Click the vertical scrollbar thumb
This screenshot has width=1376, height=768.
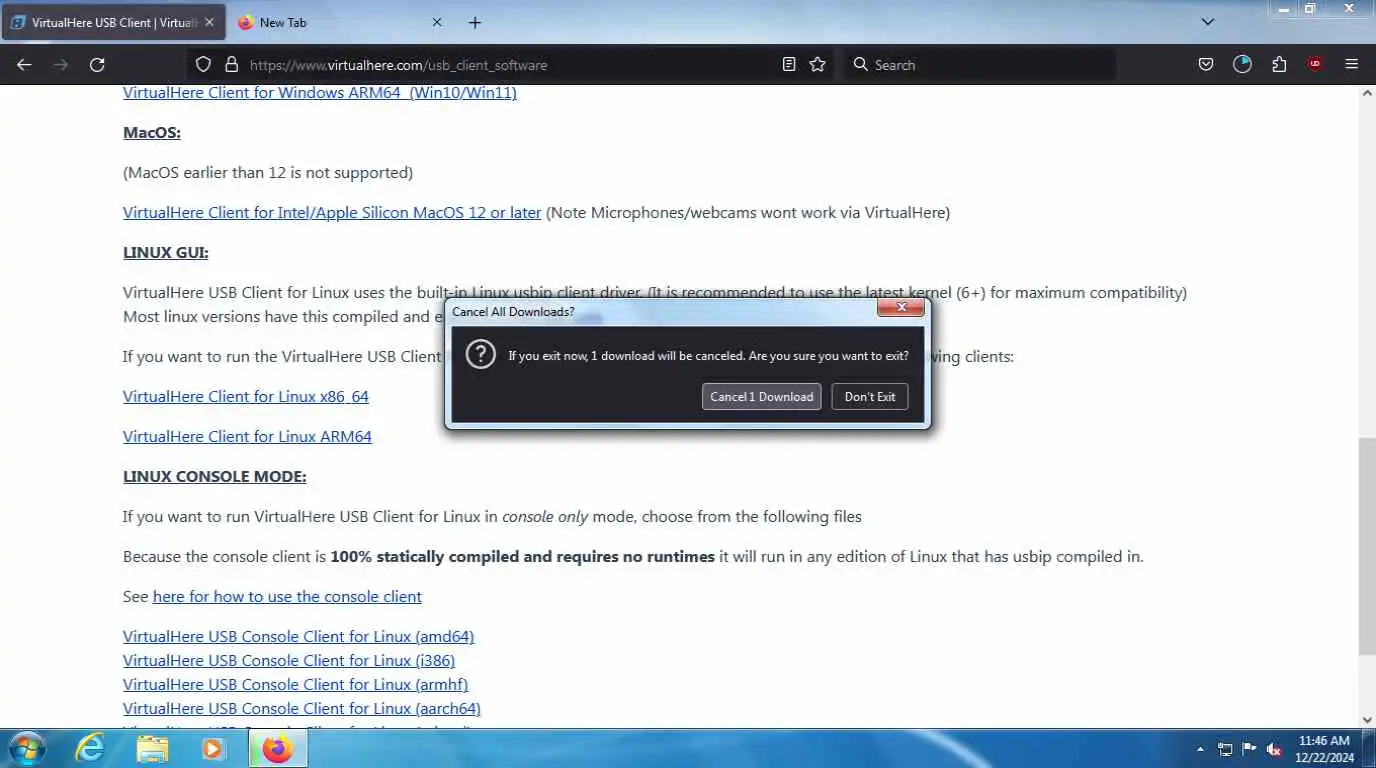(1367, 546)
